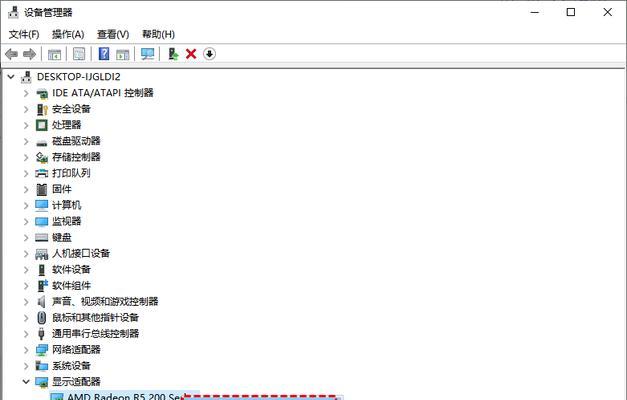Expand the 磁盘驱动器 node
This screenshot has width=627, height=400.
pyautogui.click(x=26, y=141)
